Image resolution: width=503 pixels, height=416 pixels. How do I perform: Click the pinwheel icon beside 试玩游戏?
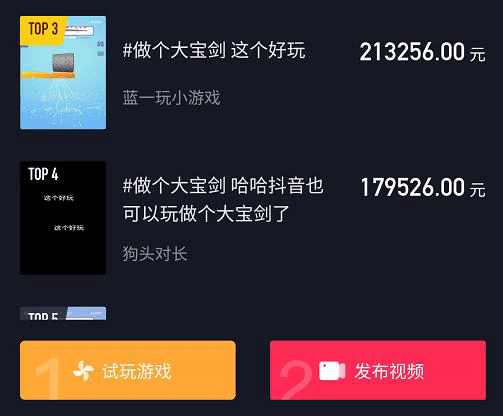[83, 371]
